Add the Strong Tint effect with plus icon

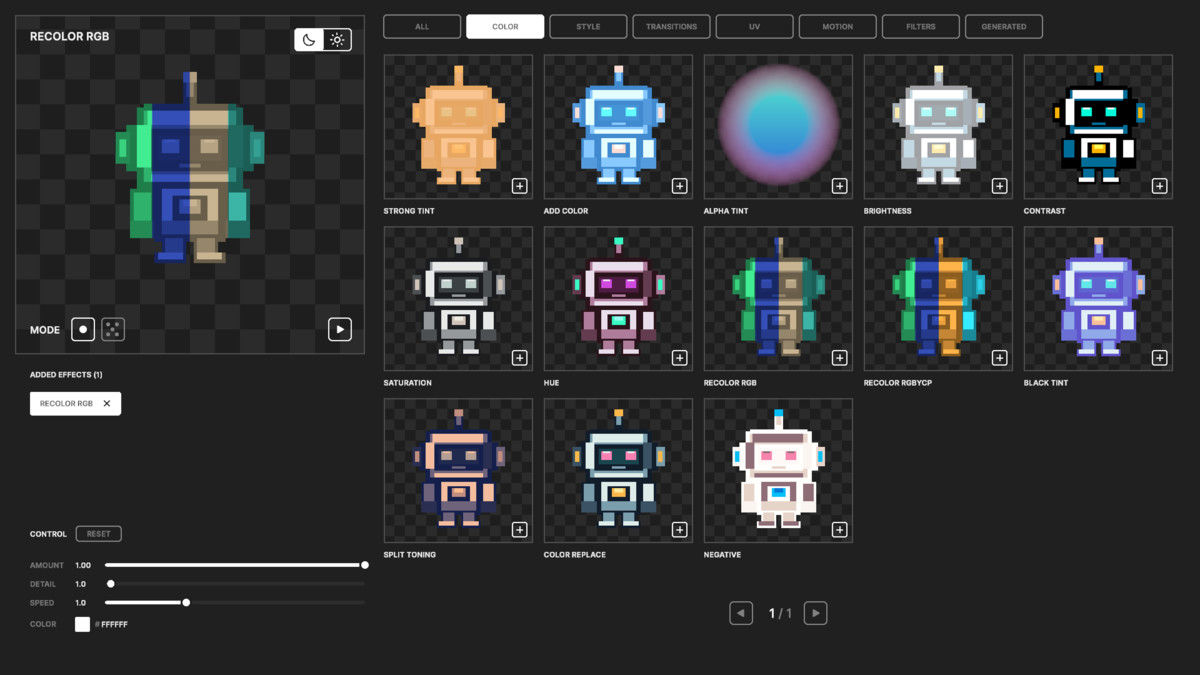click(x=519, y=186)
